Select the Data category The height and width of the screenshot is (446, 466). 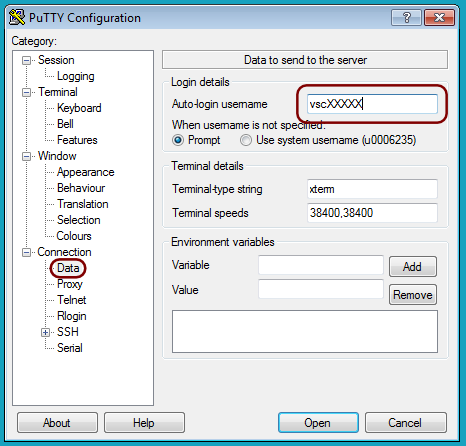tap(68, 268)
